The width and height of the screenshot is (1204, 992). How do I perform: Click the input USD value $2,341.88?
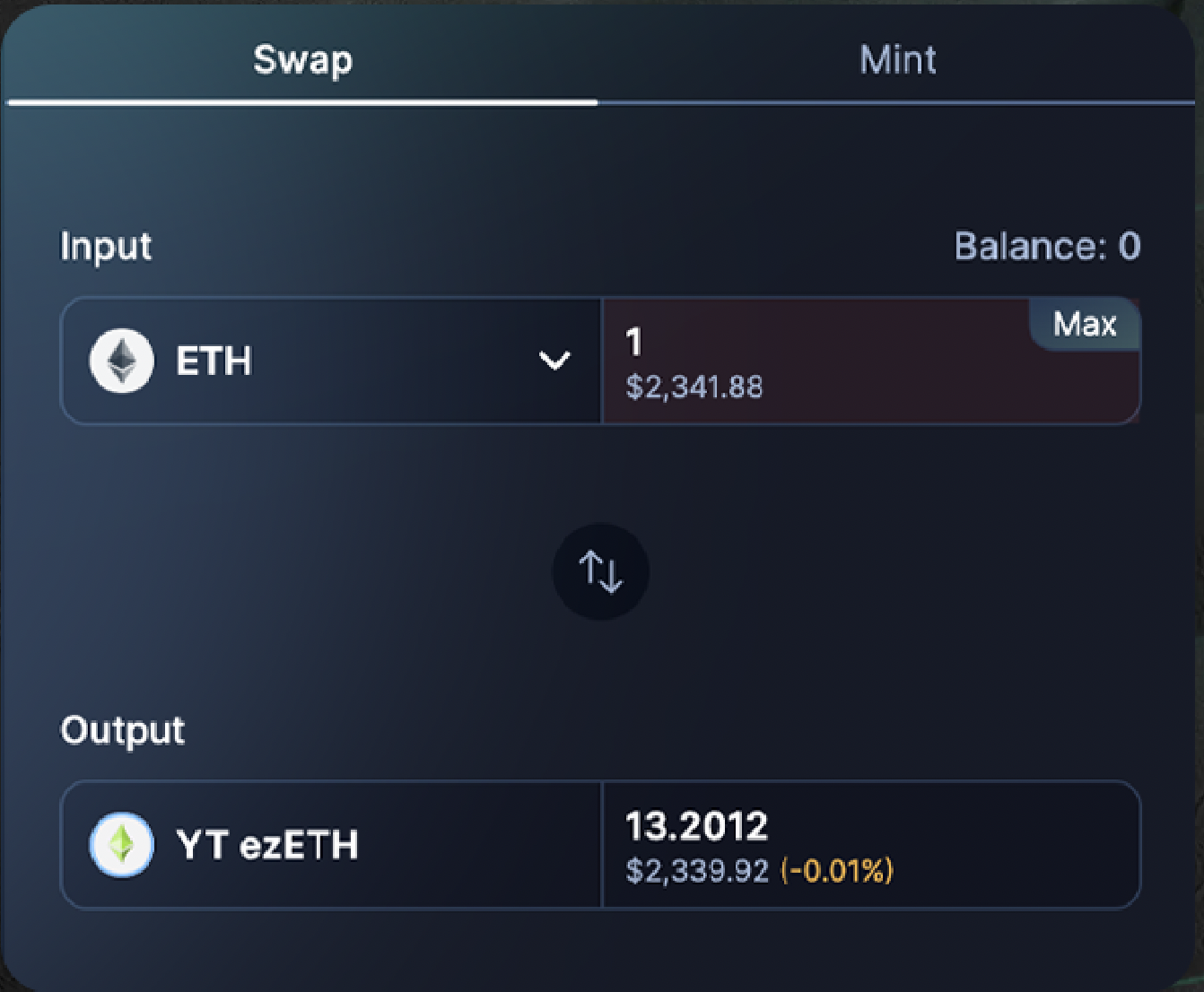(694, 387)
